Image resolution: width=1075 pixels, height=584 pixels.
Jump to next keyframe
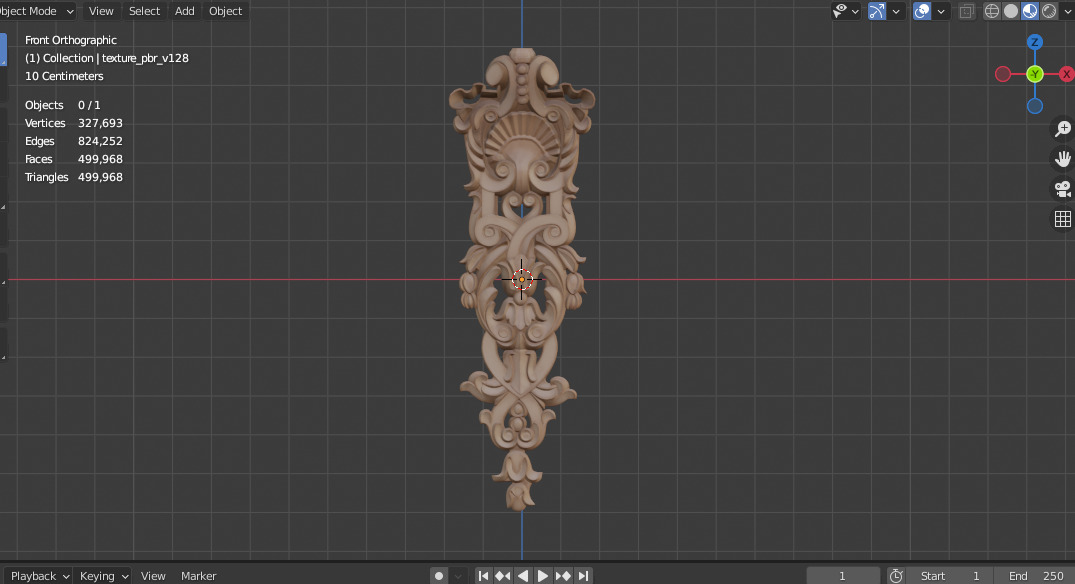click(x=563, y=576)
